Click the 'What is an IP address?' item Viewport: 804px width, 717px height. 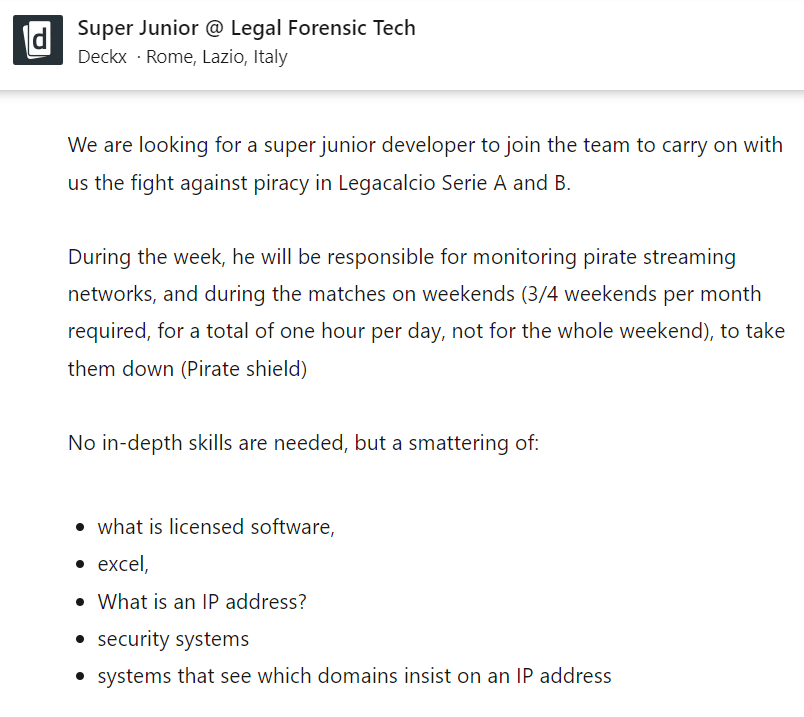[201, 601]
